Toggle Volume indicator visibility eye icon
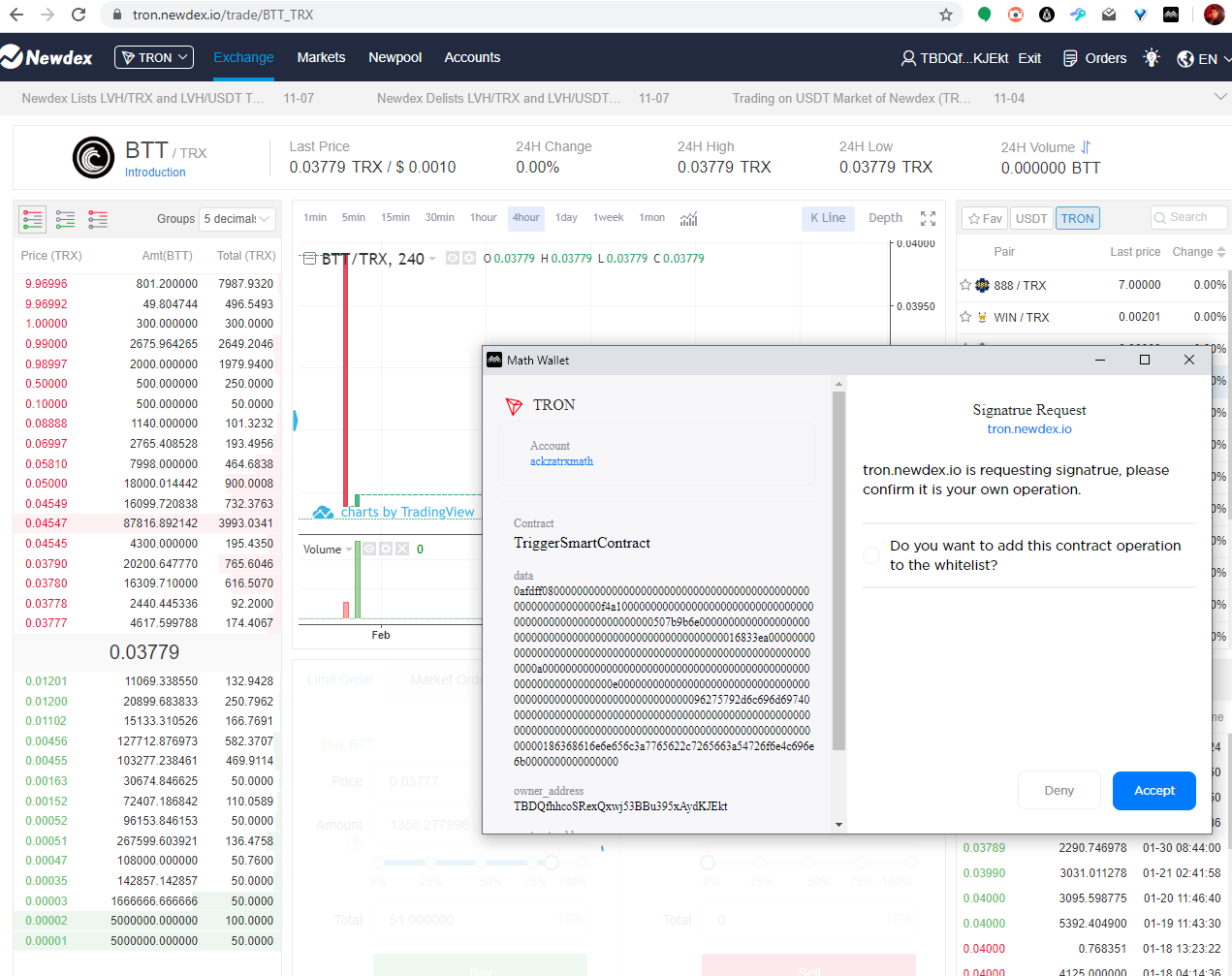 click(369, 549)
